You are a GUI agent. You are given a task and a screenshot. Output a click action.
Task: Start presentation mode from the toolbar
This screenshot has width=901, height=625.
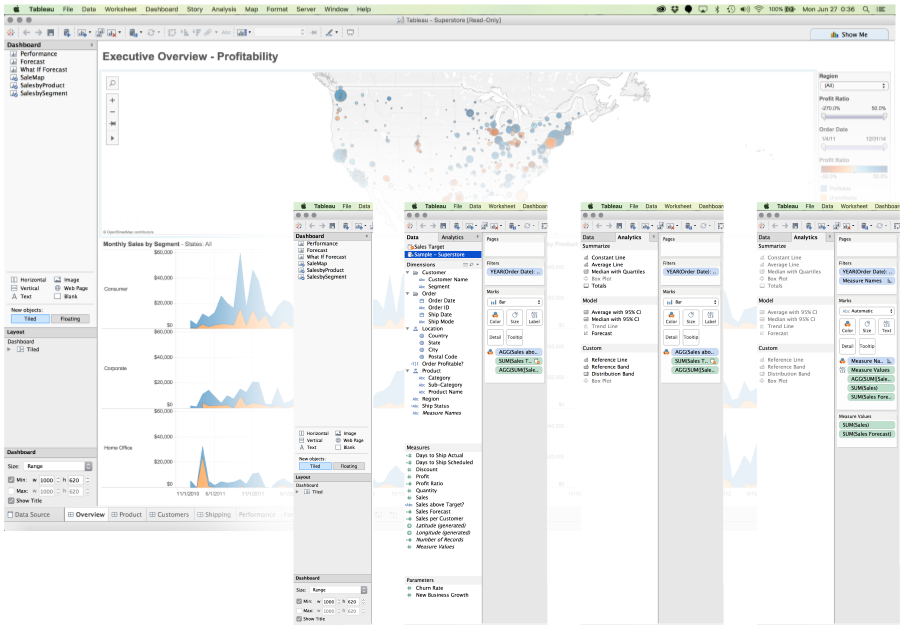coord(351,33)
